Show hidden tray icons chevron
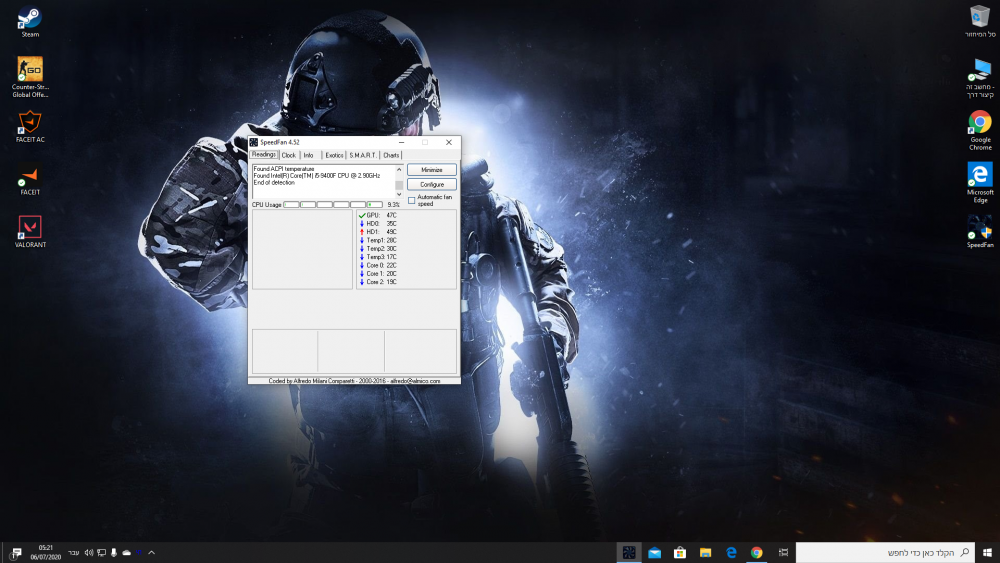This screenshot has width=1000, height=563. (152, 553)
